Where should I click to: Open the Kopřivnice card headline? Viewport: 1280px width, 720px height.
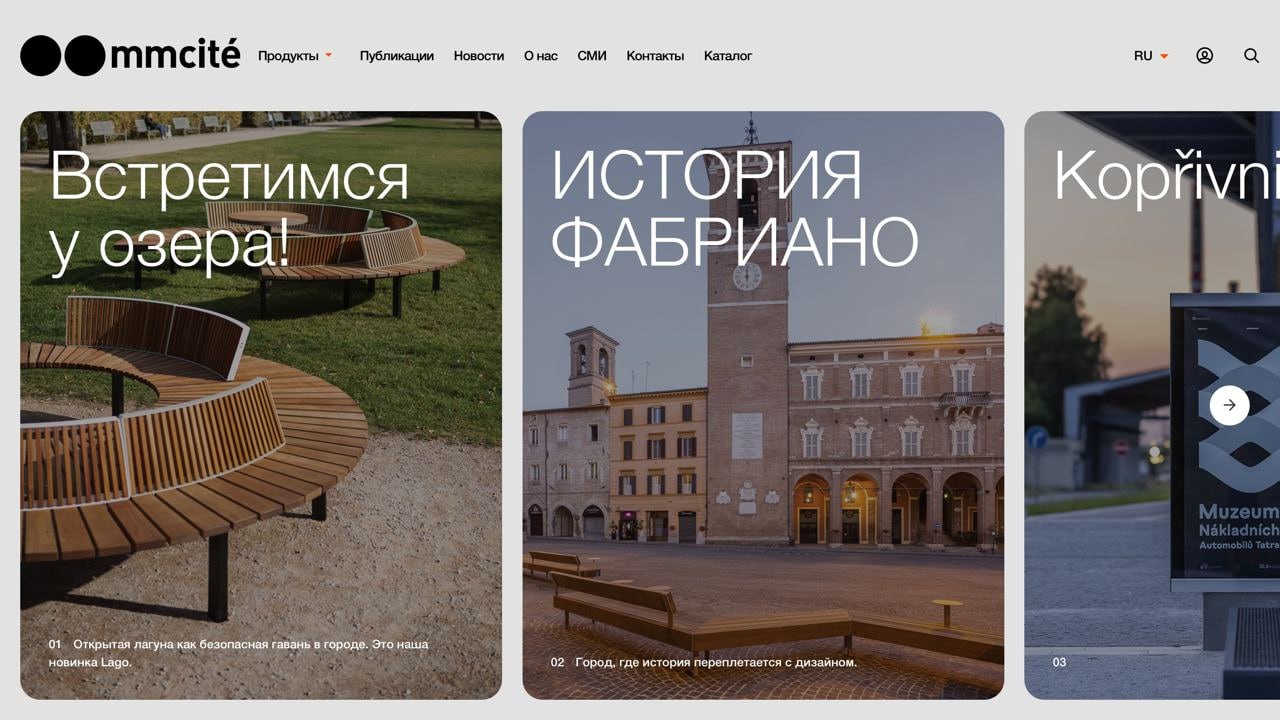(1166, 177)
